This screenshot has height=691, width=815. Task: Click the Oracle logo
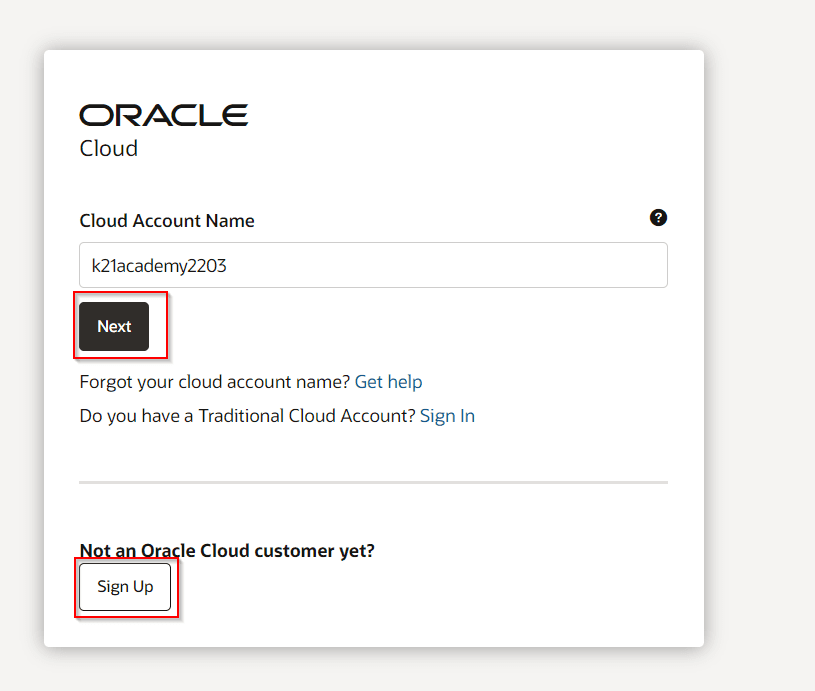click(x=163, y=115)
